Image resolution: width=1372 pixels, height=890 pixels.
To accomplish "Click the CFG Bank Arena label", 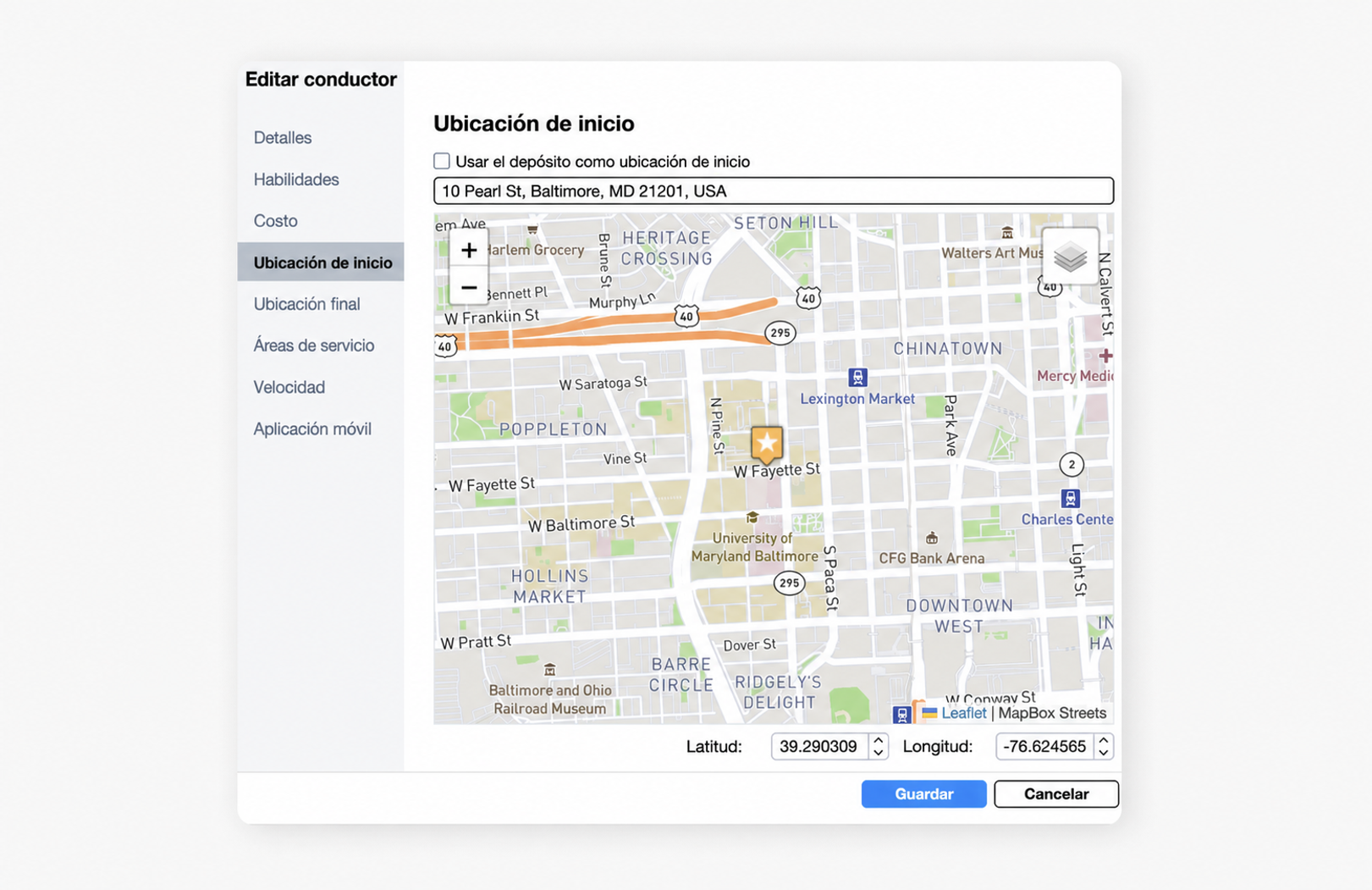I will 931,558.
